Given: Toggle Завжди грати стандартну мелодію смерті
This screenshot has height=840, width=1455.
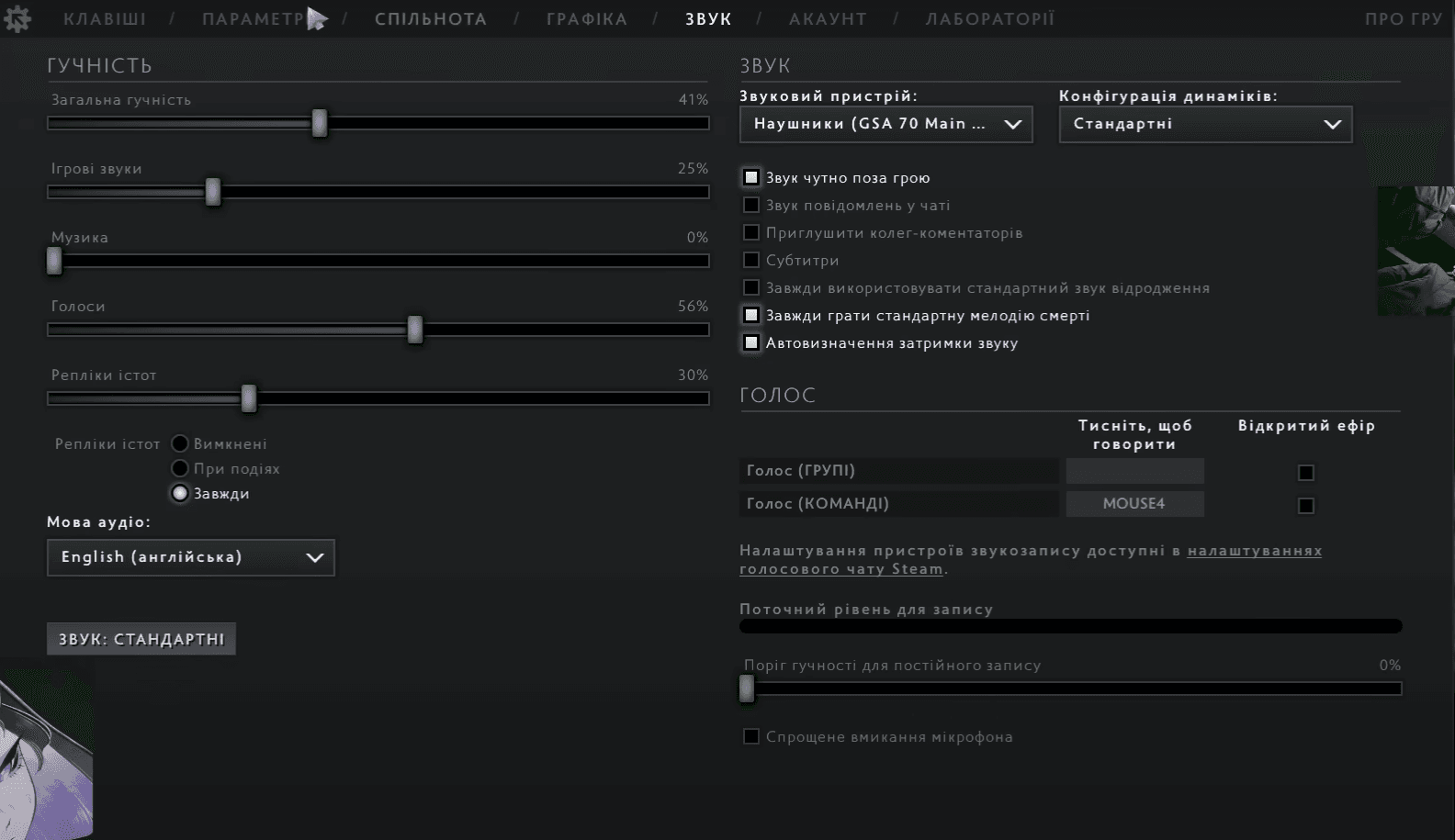Looking at the screenshot, I should click(x=751, y=315).
